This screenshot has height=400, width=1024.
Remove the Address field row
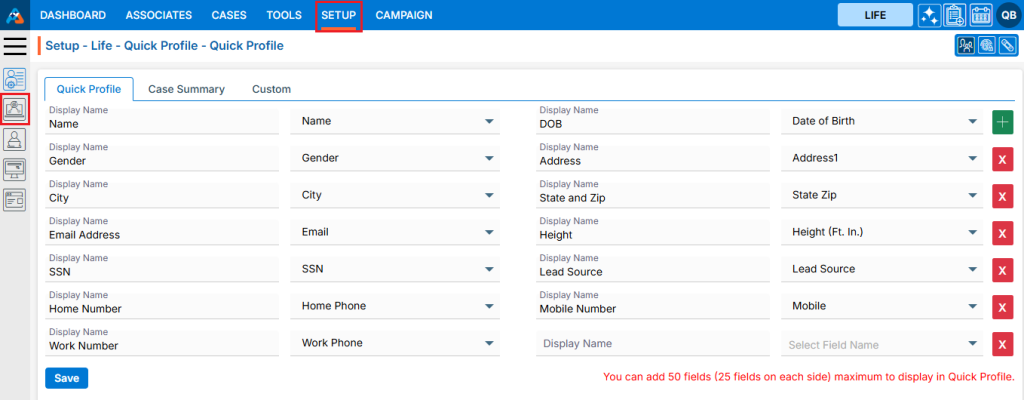pyautogui.click(x=1003, y=159)
